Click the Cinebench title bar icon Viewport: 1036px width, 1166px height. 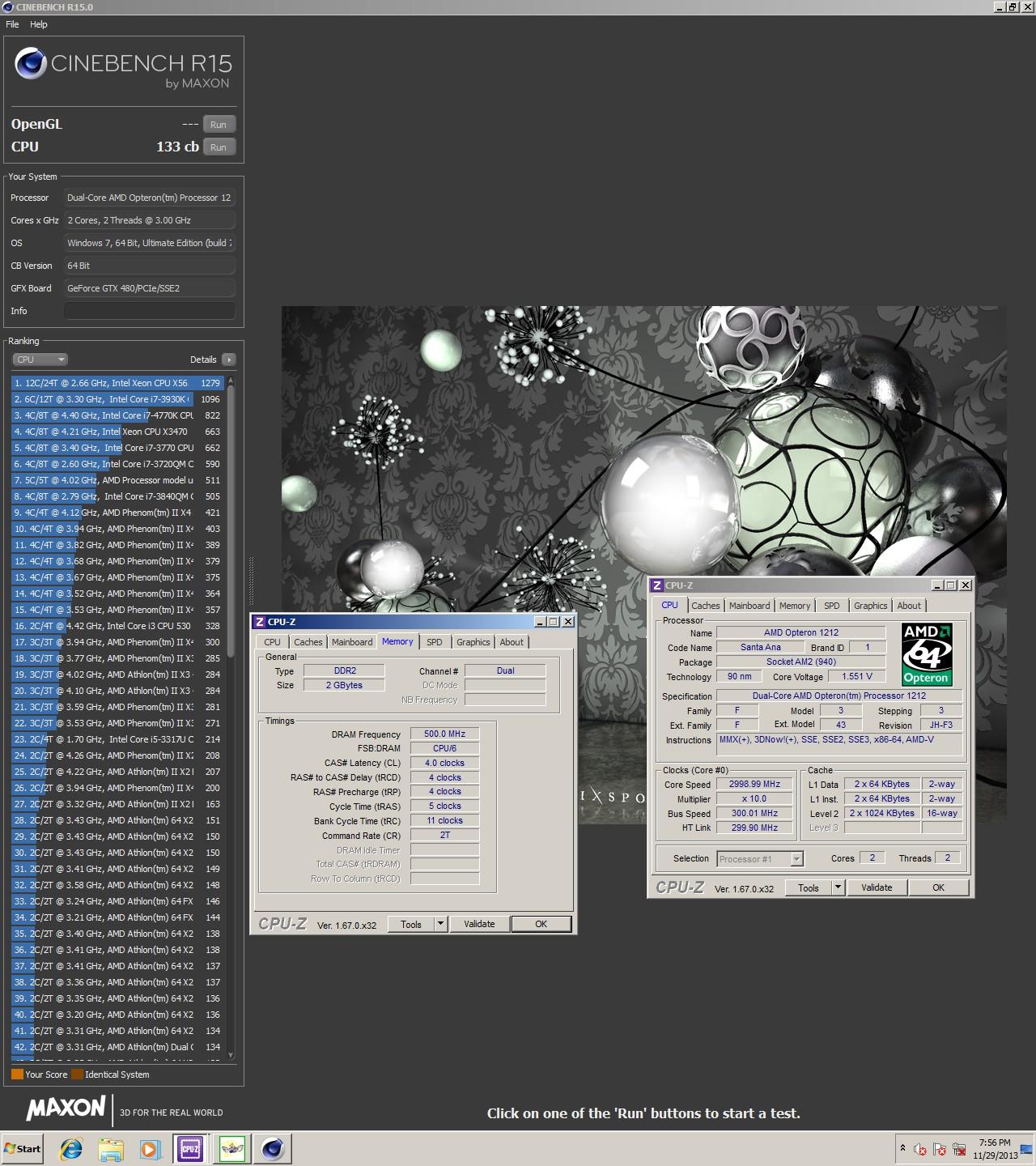[8, 7]
